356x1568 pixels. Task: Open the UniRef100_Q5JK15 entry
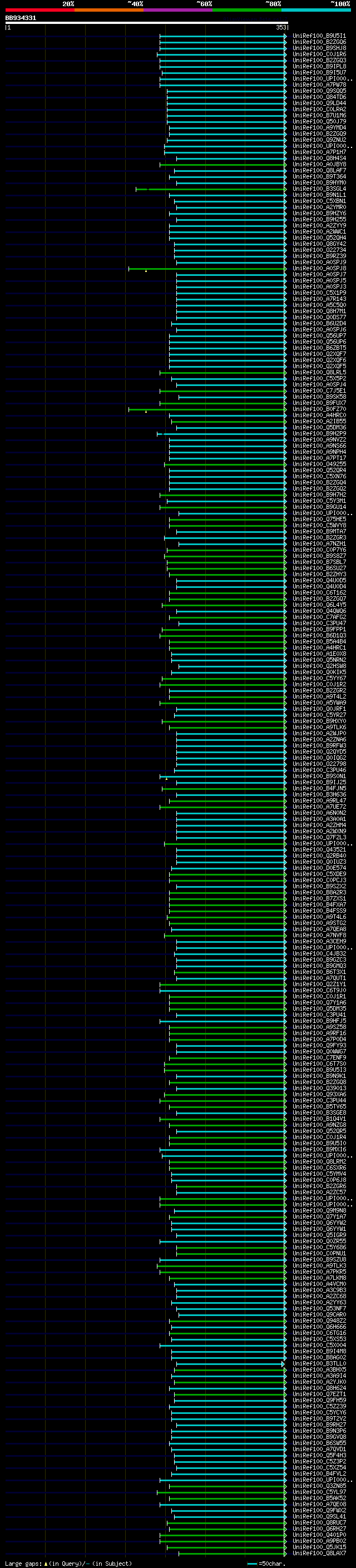(x=319, y=1547)
